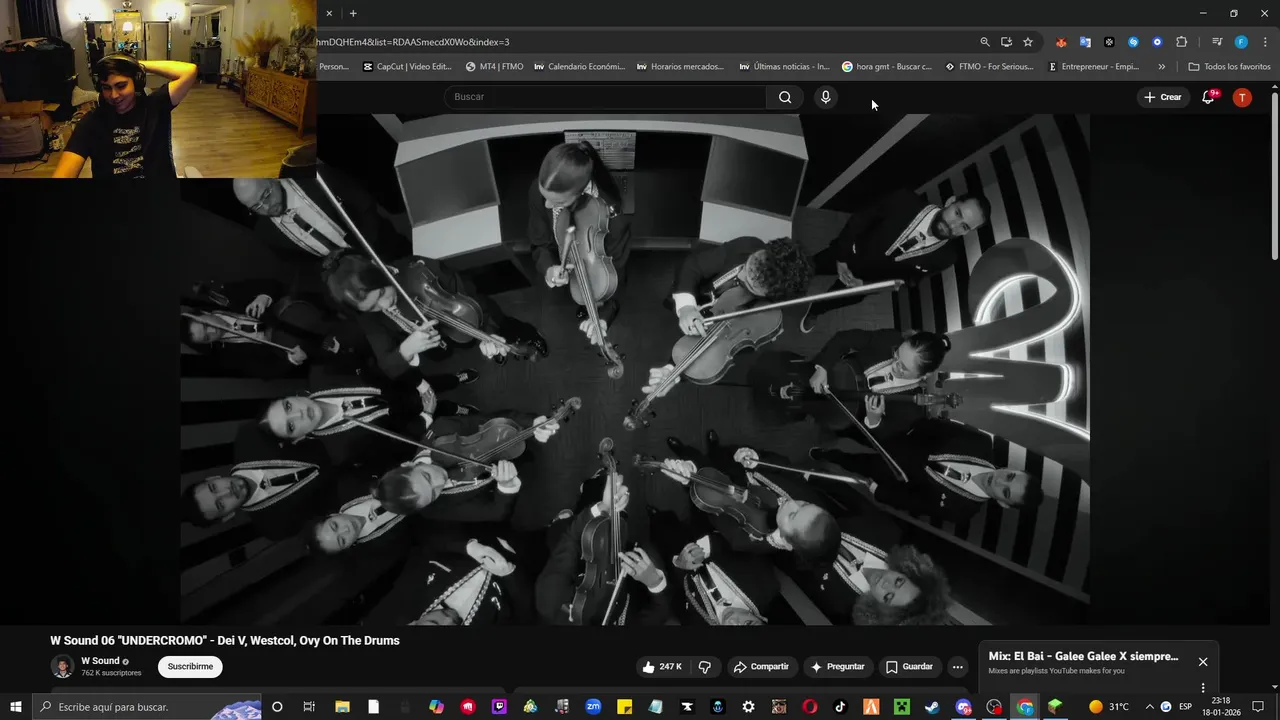Open Steam icon on taskbar

click(932, 707)
